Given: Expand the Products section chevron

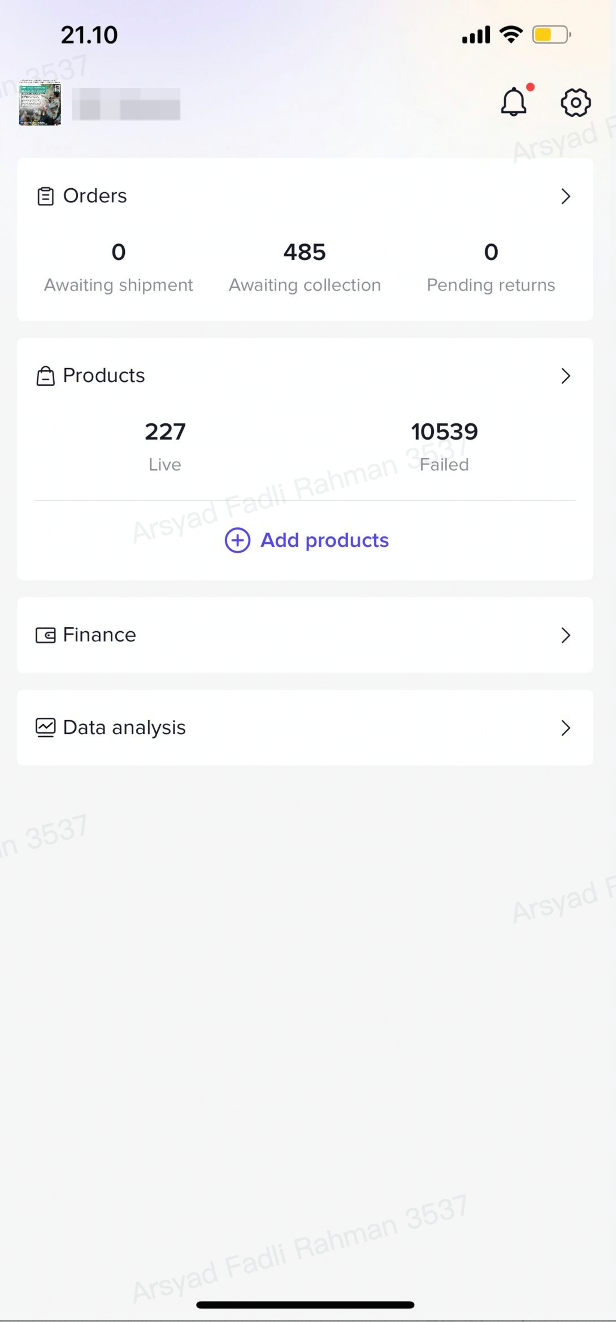Looking at the screenshot, I should point(566,376).
